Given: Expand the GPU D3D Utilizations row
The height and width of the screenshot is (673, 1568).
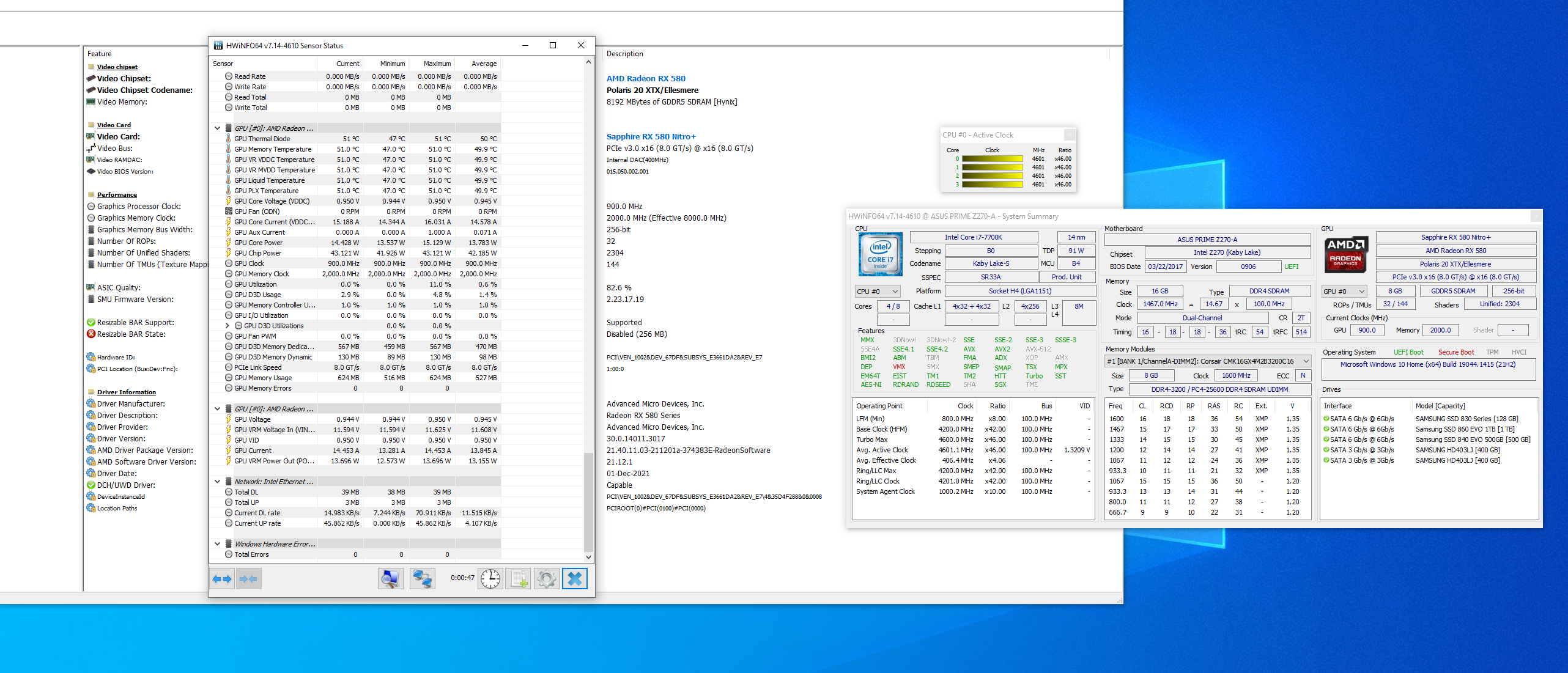Looking at the screenshot, I should (227, 326).
